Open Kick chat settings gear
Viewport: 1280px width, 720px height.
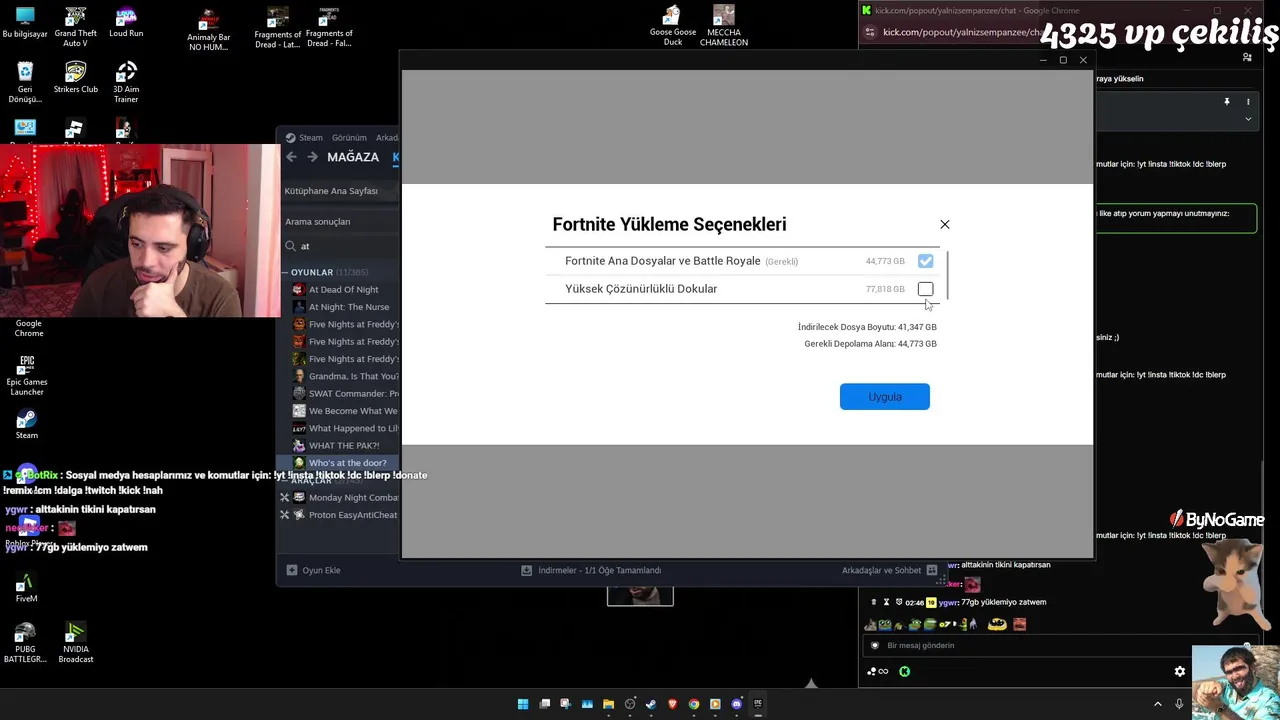[x=1180, y=672]
